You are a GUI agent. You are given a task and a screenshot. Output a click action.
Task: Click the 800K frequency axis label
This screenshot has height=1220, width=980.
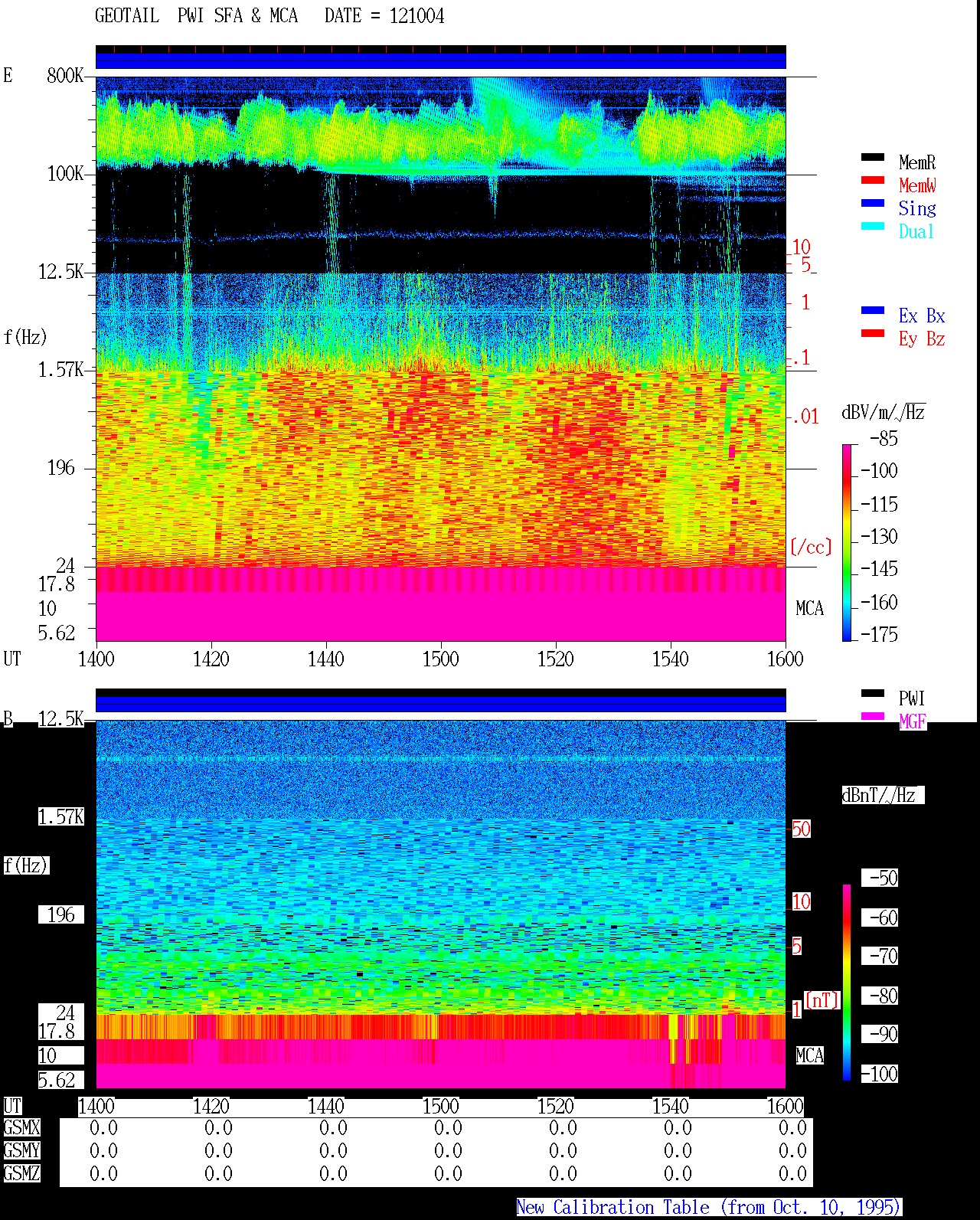pyautogui.click(x=65, y=75)
